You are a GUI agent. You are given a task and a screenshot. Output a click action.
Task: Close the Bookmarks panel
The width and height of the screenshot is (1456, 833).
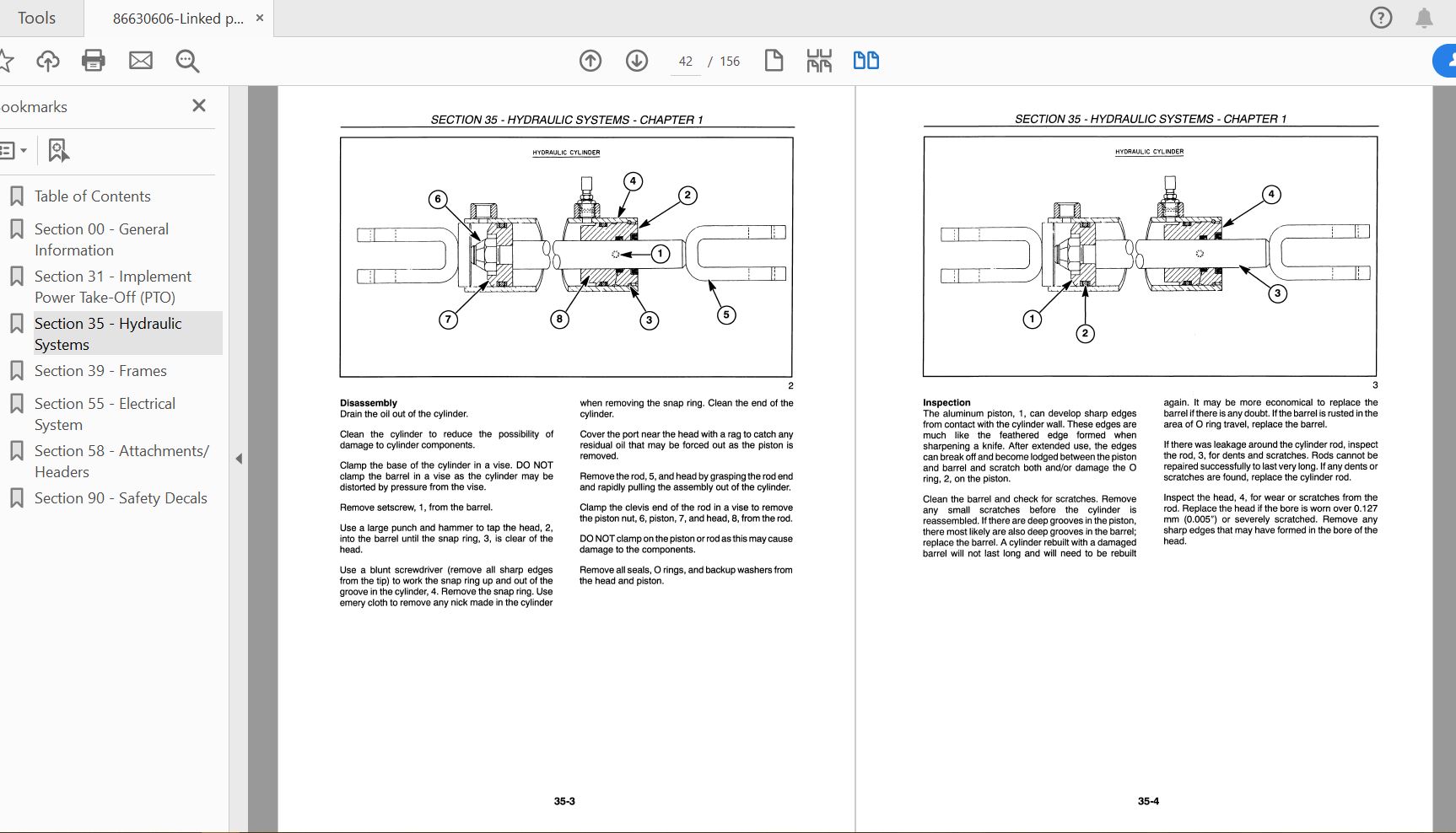[199, 105]
